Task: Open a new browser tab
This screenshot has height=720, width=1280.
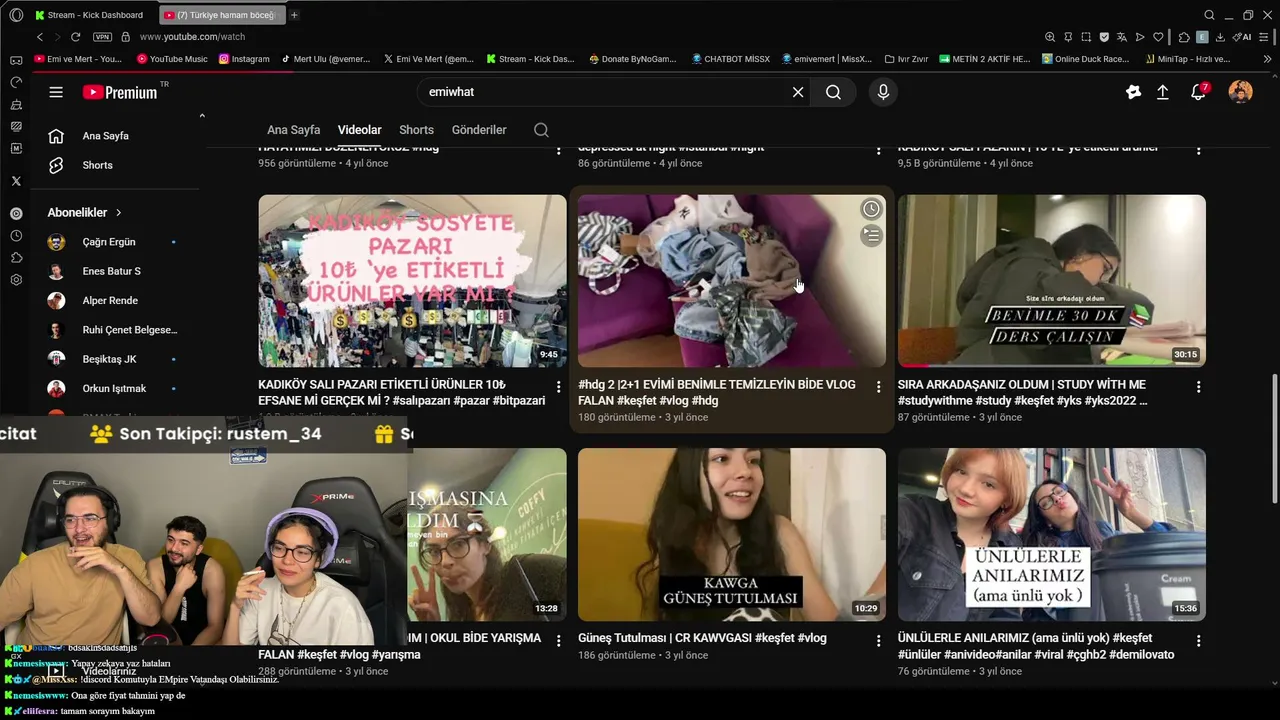Action: pyautogui.click(x=294, y=15)
